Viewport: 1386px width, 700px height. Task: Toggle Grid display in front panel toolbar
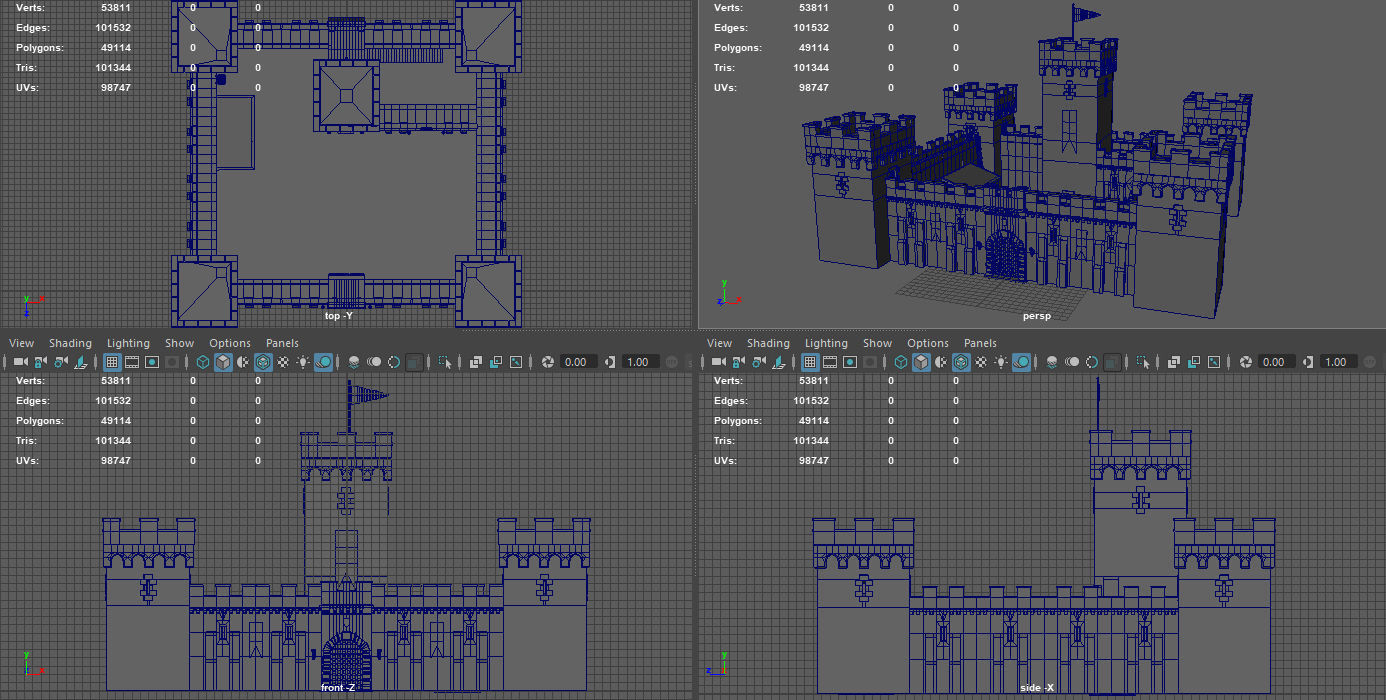click(x=112, y=362)
